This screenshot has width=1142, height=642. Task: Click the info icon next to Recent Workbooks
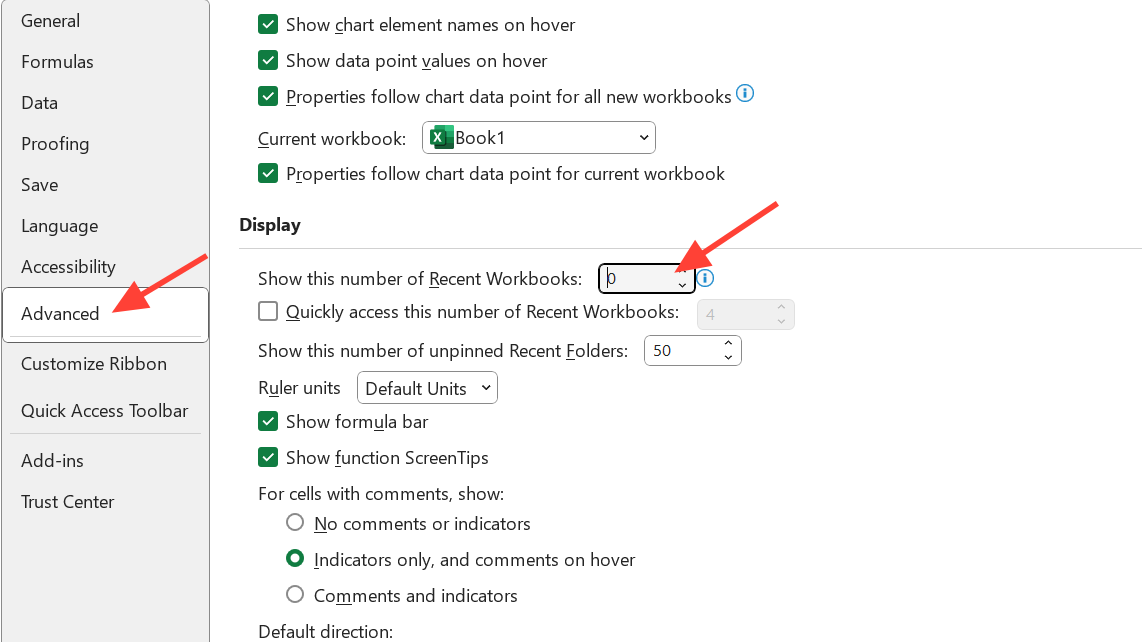point(705,278)
